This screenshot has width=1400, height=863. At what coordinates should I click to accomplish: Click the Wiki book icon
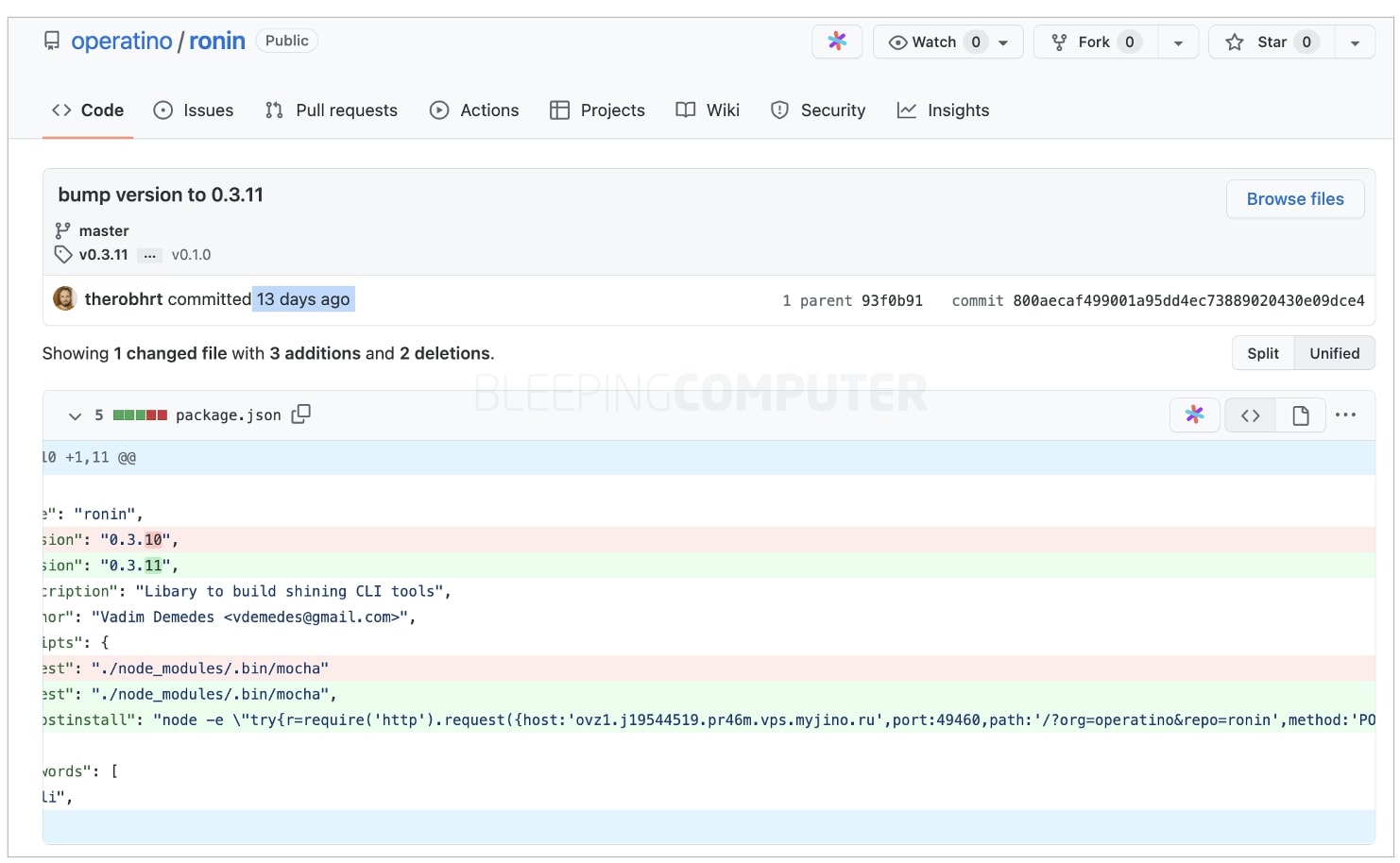pyautogui.click(x=686, y=110)
